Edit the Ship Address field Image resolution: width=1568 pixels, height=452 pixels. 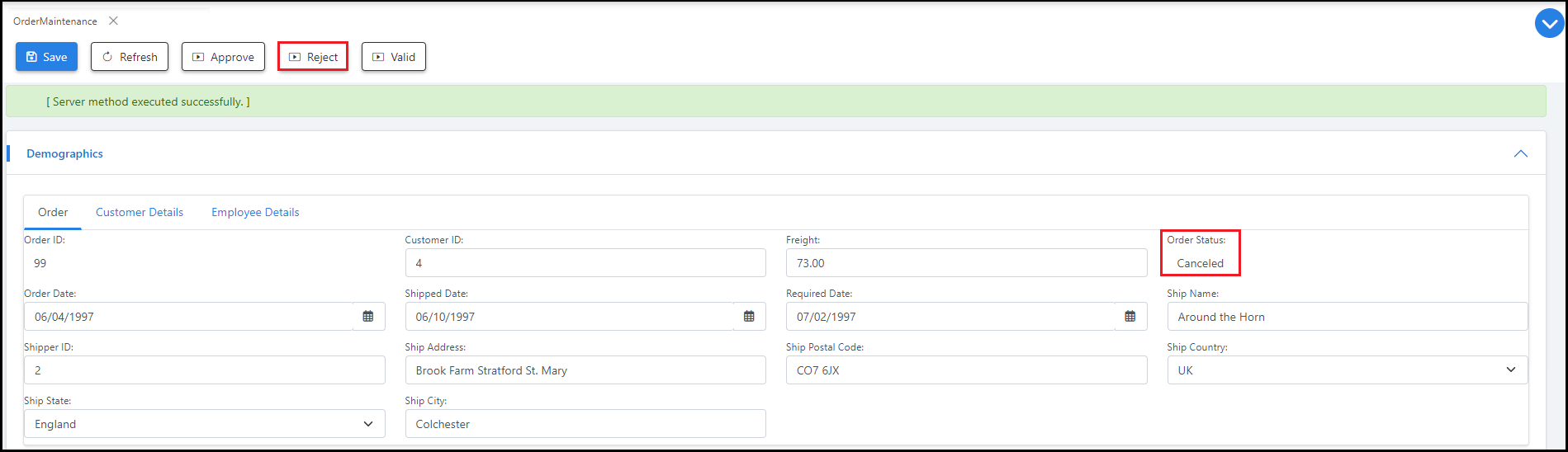coord(585,370)
